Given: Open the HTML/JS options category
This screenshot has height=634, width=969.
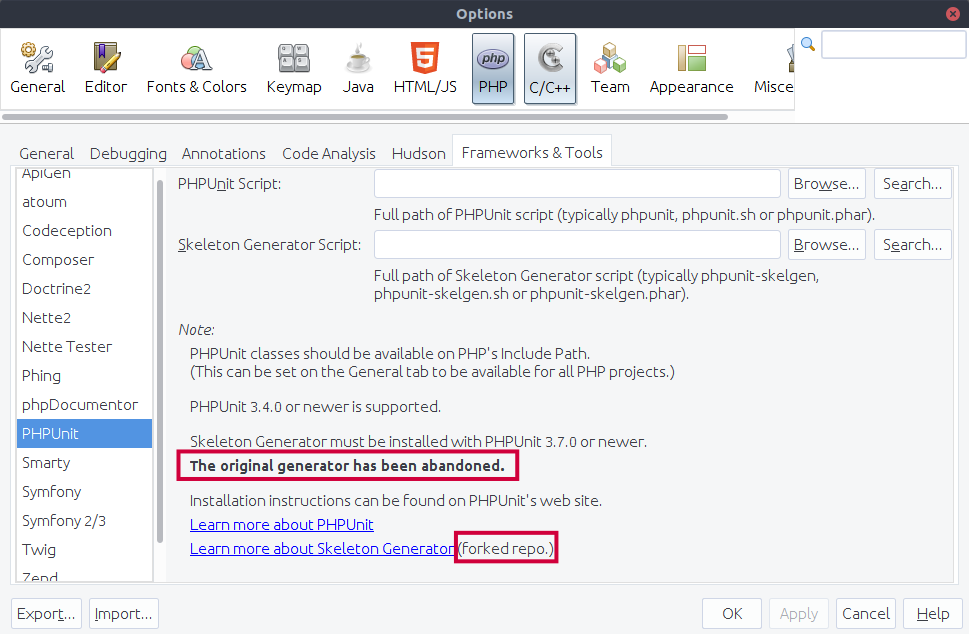Looking at the screenshot, I should pos(425,69).
